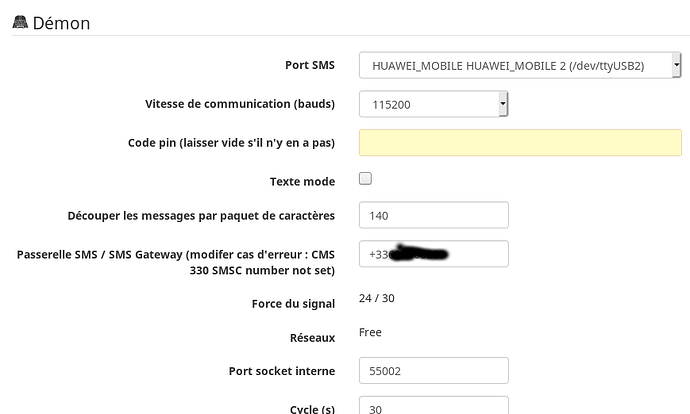Click the "Réseaux" label
The width and height of the screenshot is (690, 414).
click(310, 338)
